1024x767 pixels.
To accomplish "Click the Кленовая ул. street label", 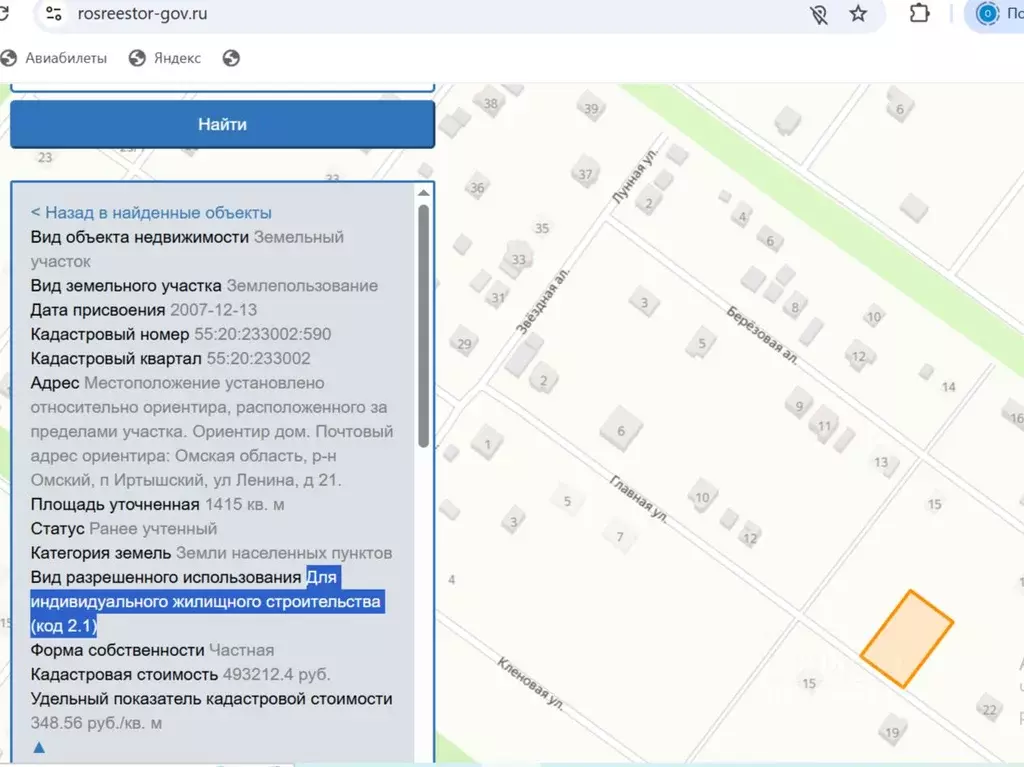I will tap(530, 683).
